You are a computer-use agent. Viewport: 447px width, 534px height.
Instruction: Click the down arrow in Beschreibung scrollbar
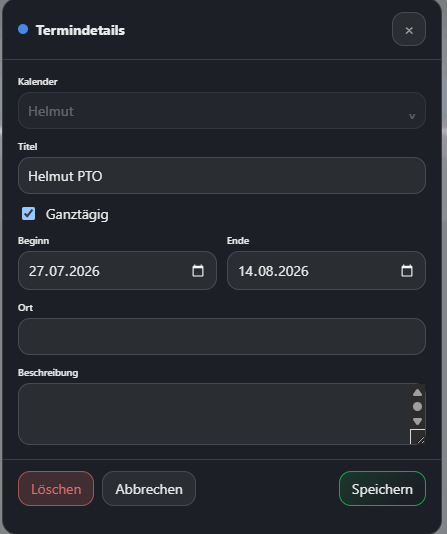pyautogui.click(x=417, y=421)
